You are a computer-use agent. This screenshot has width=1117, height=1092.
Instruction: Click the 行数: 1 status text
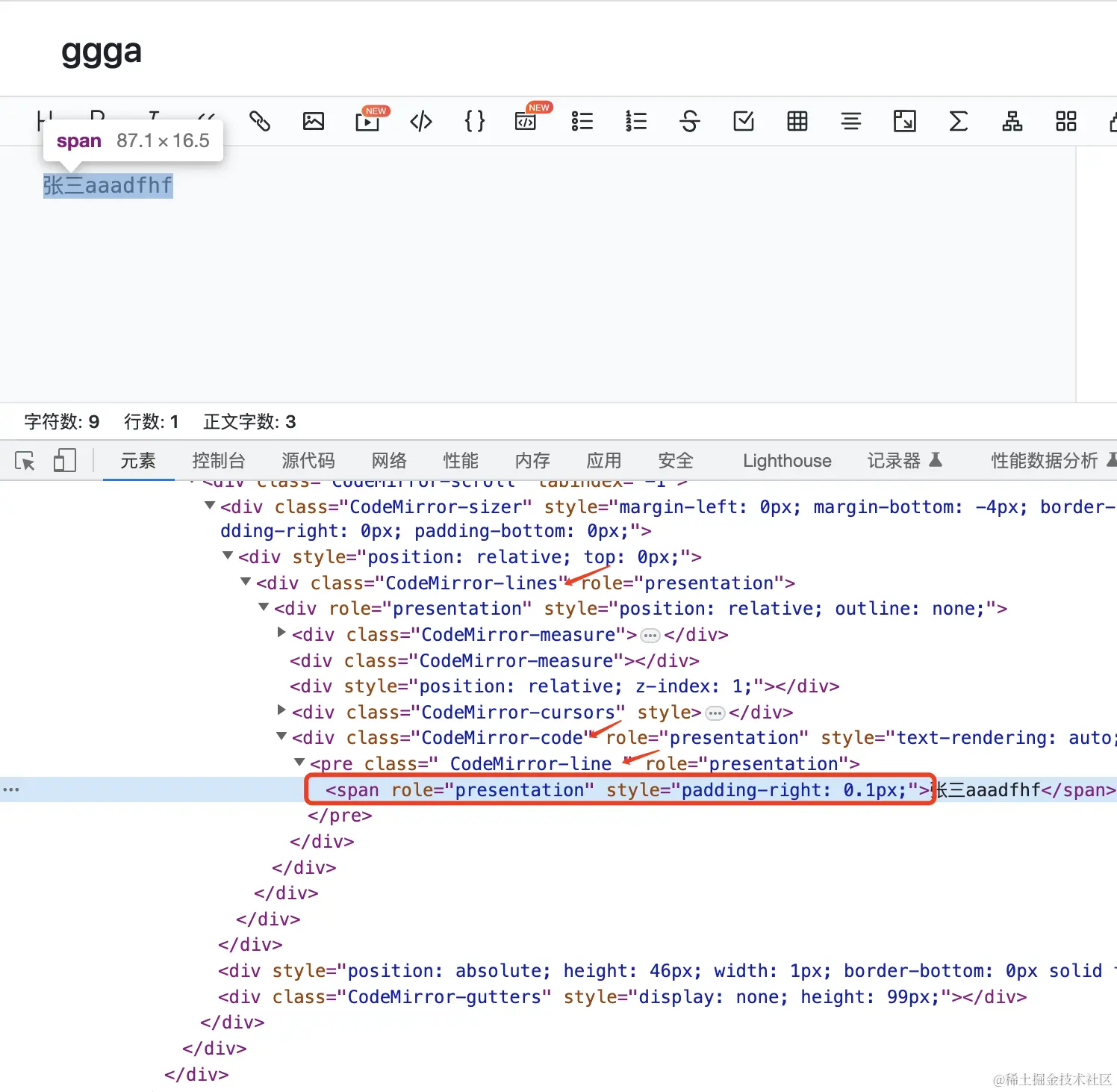click(152, 422)
